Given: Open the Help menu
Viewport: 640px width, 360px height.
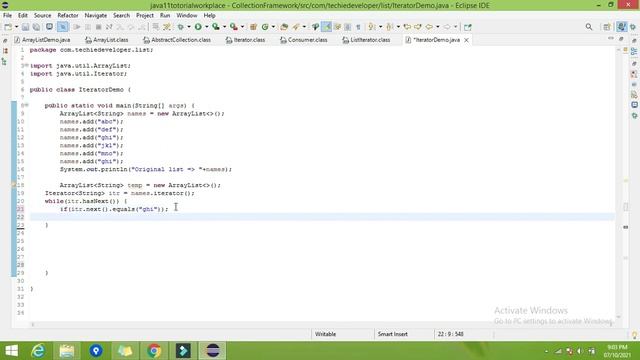Looking at the screenshot, I should (209, 16).
